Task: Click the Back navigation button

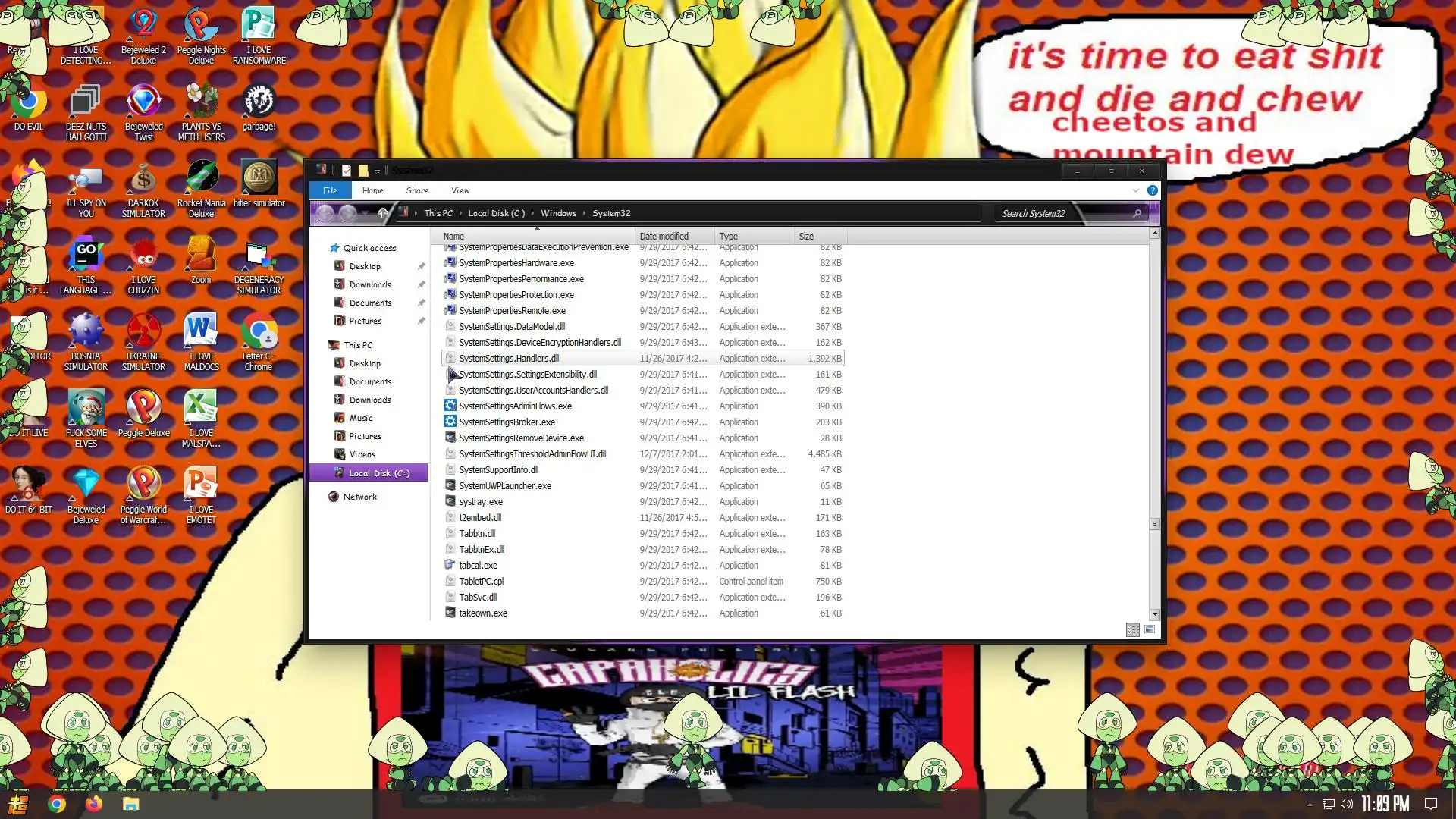Action: click(325, 214)
